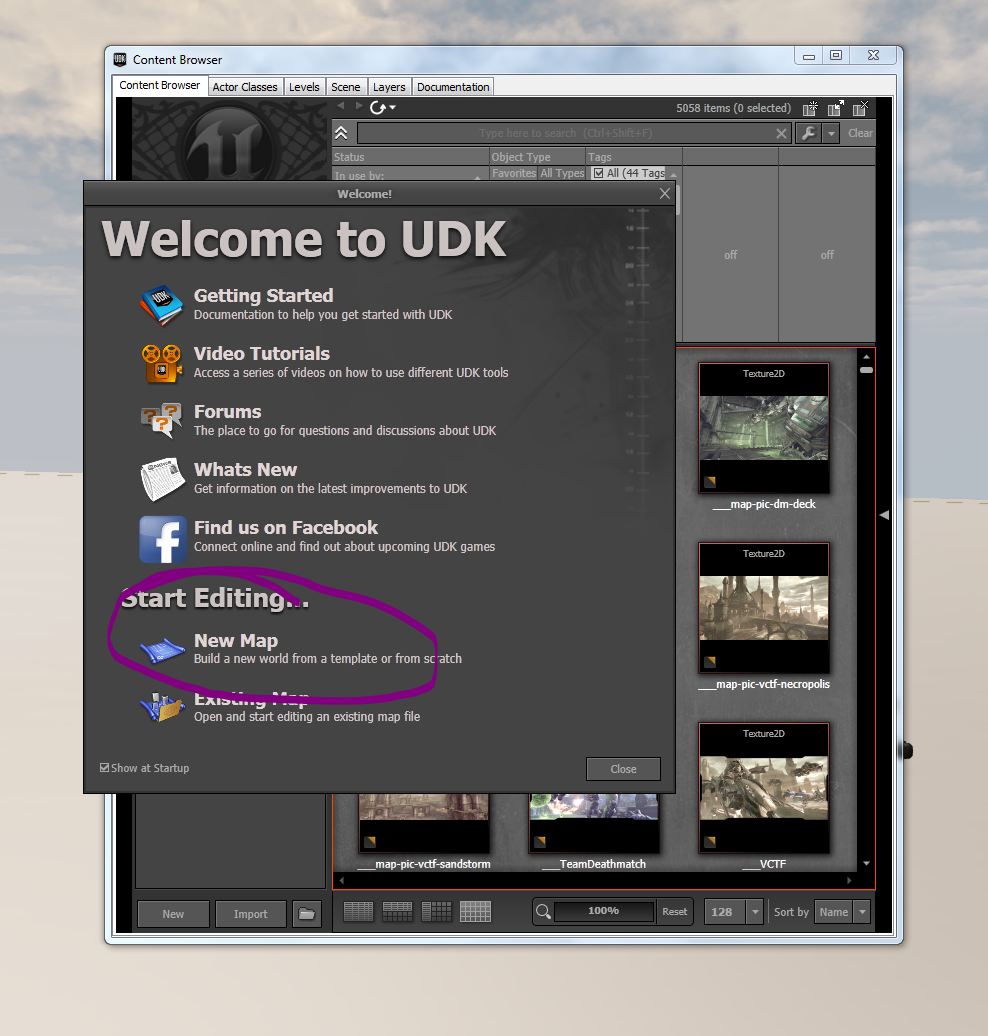Switch to thumbnails grid view layout icon
988x1036 pixels.
[476, 912]
